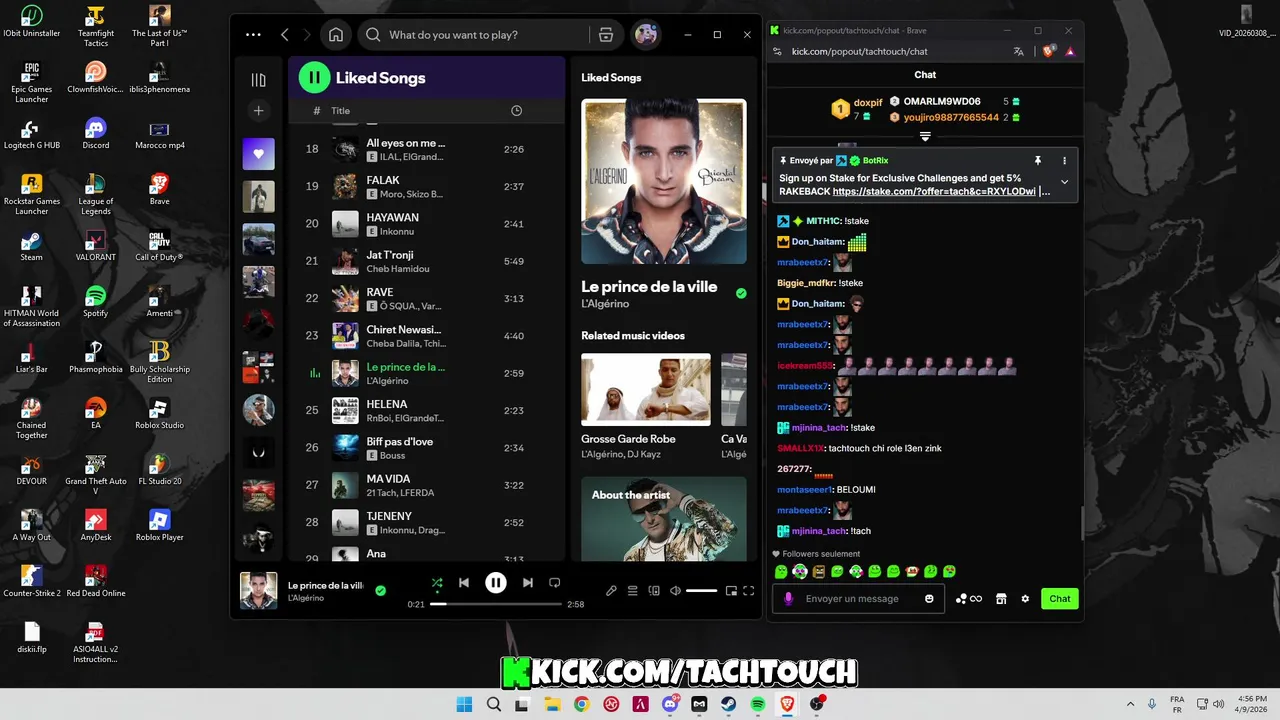The width and height of the screenshot is (1280, 720).
Task: Open Brave translate icon in address bar
Action: coord(1018,51)
